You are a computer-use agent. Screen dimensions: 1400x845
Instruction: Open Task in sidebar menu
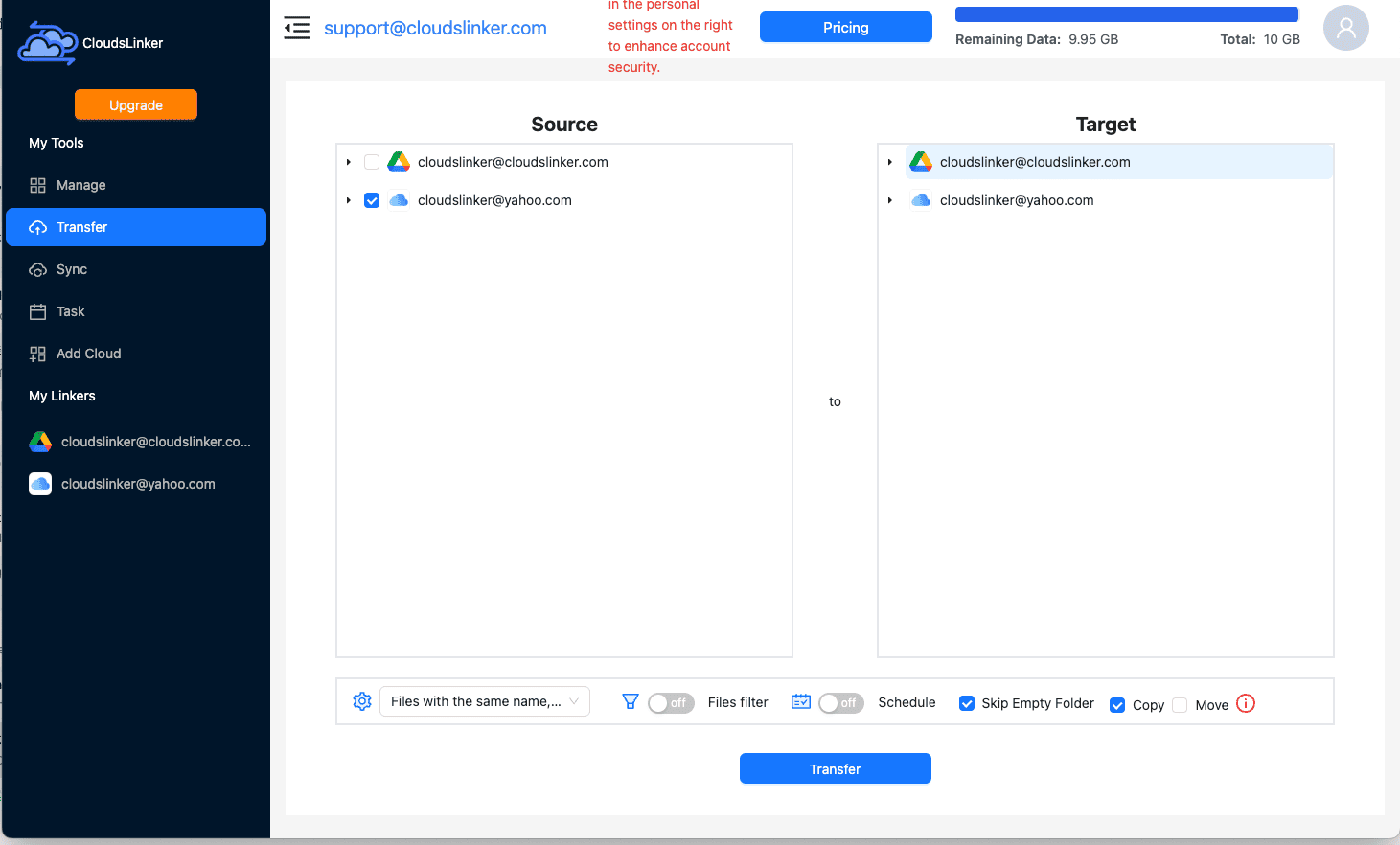[x=136, y=311]
